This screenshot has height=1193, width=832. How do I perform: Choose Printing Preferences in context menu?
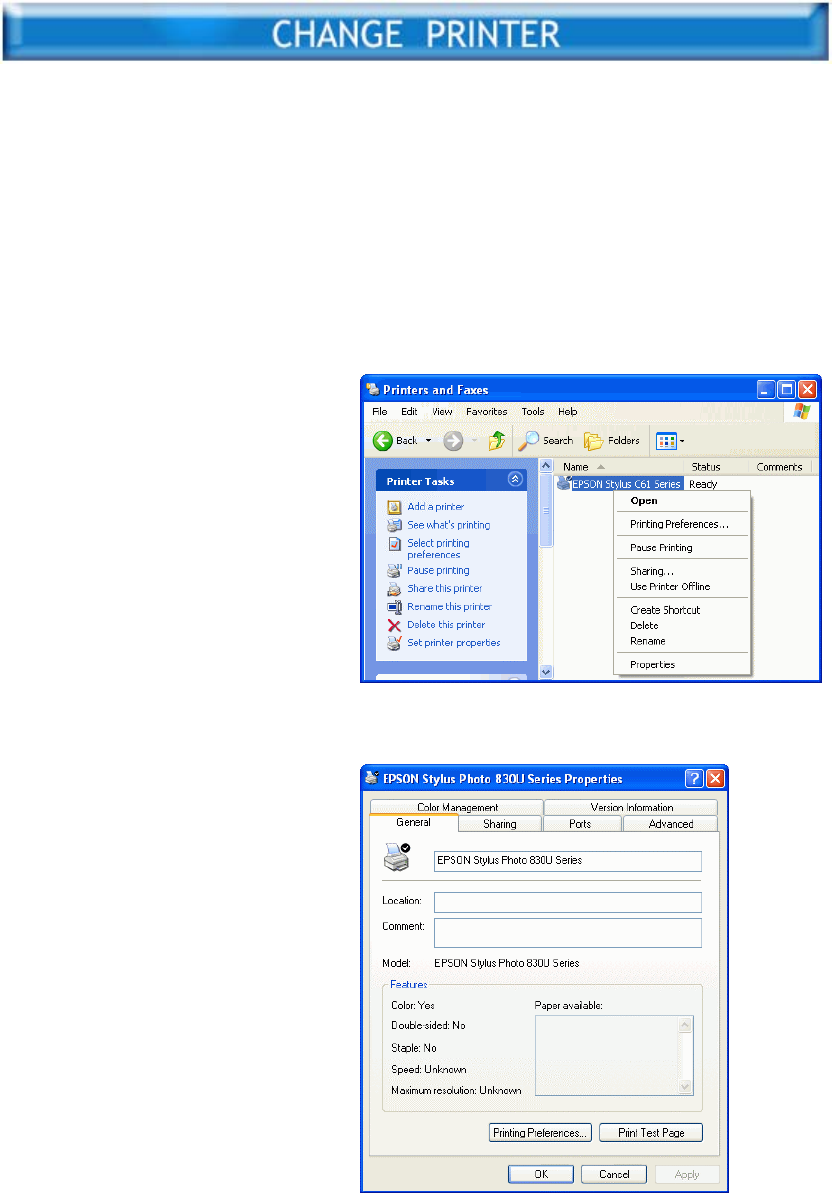682,524
